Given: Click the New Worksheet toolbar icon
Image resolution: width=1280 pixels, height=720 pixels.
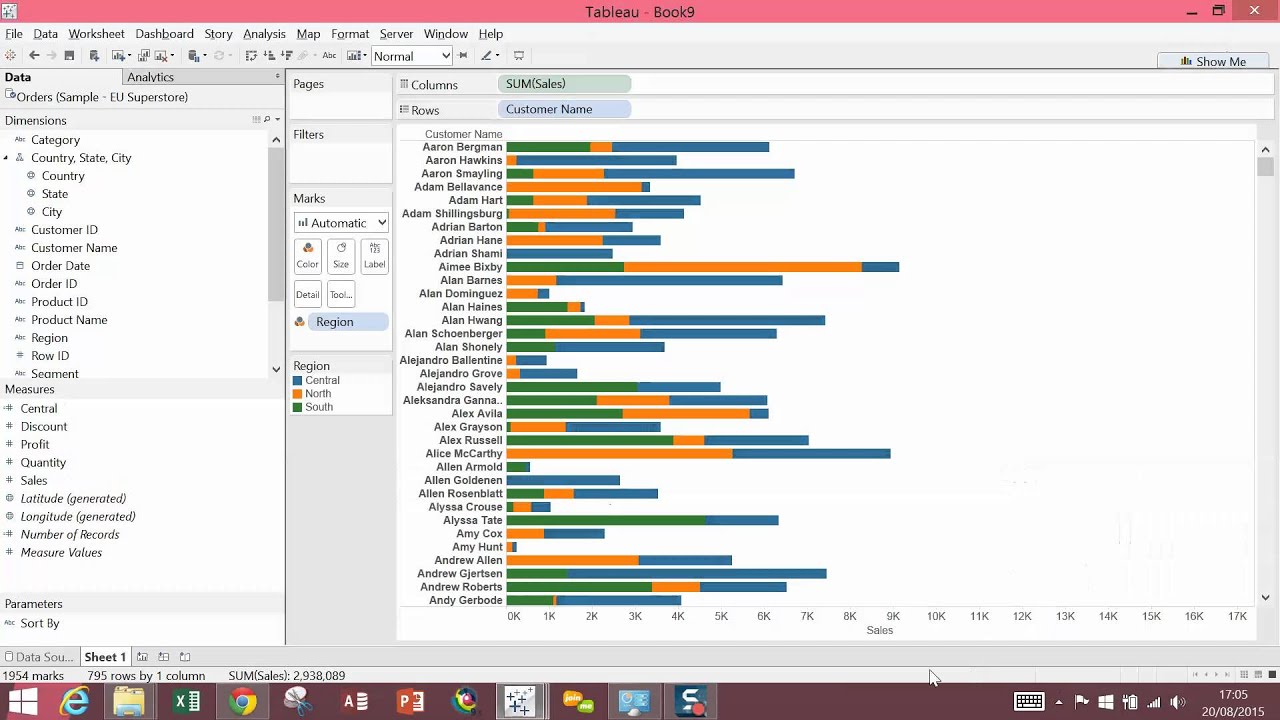Looking at the screenshot, I should pos(119,56).
